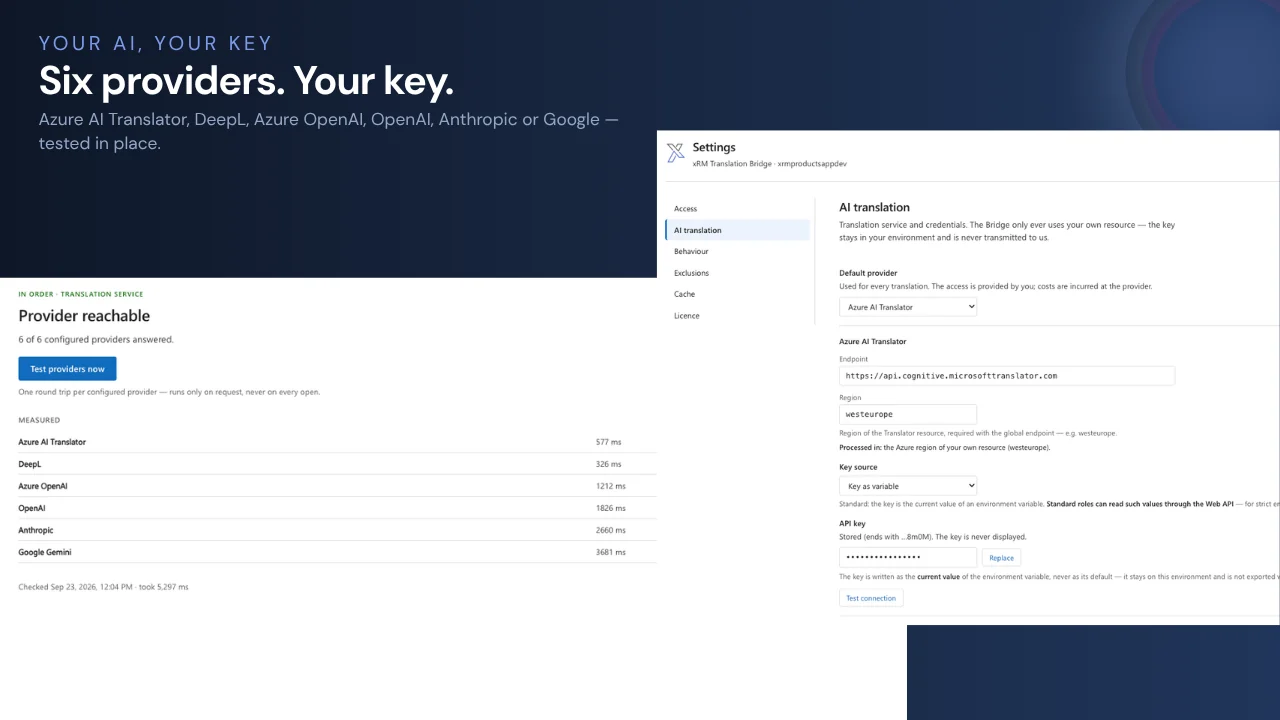Click the 3681 ms latency value

[x=611, y=552]
